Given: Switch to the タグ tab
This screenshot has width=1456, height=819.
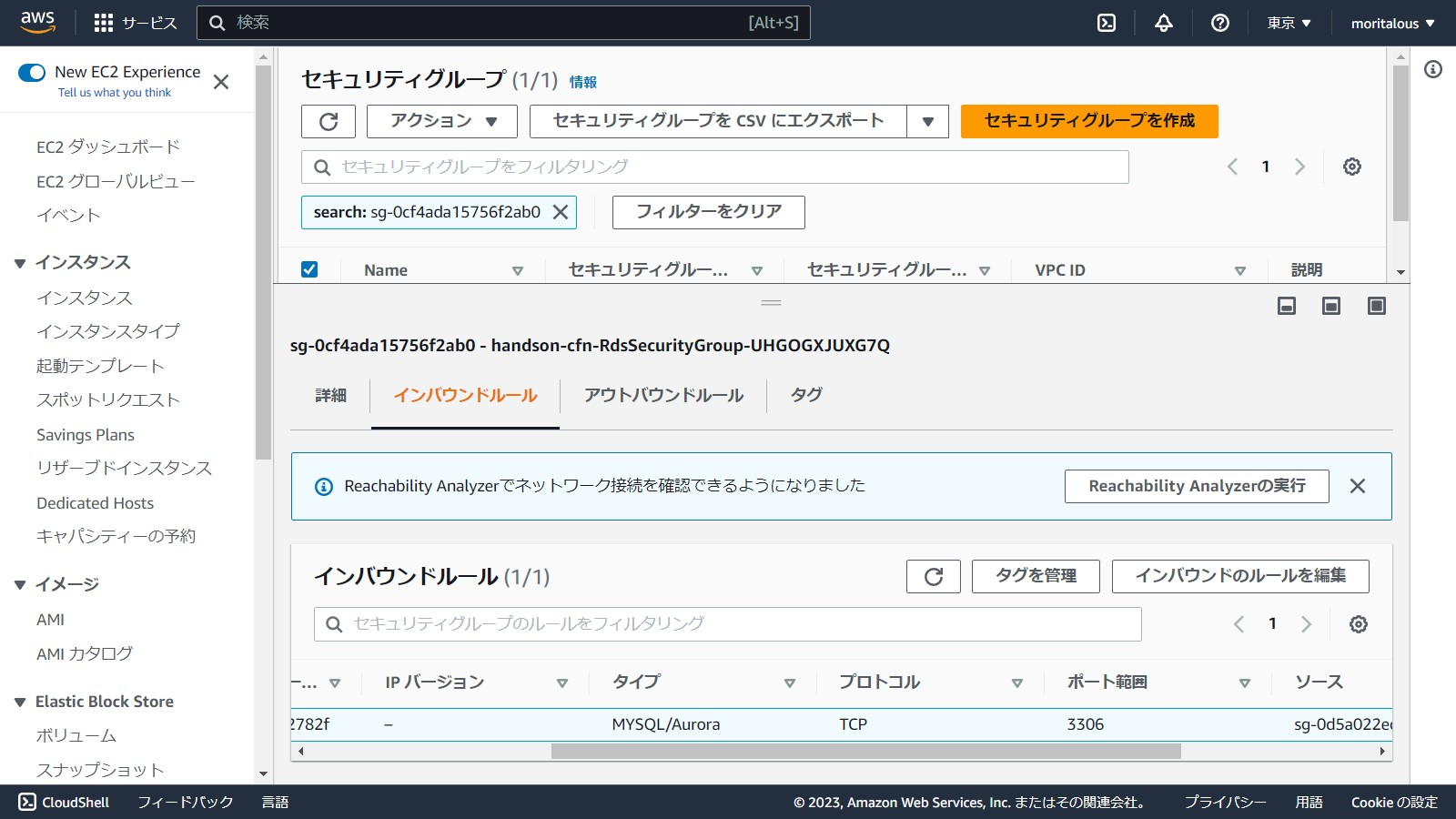Looking at the screenshot, I should click(805, 395).
